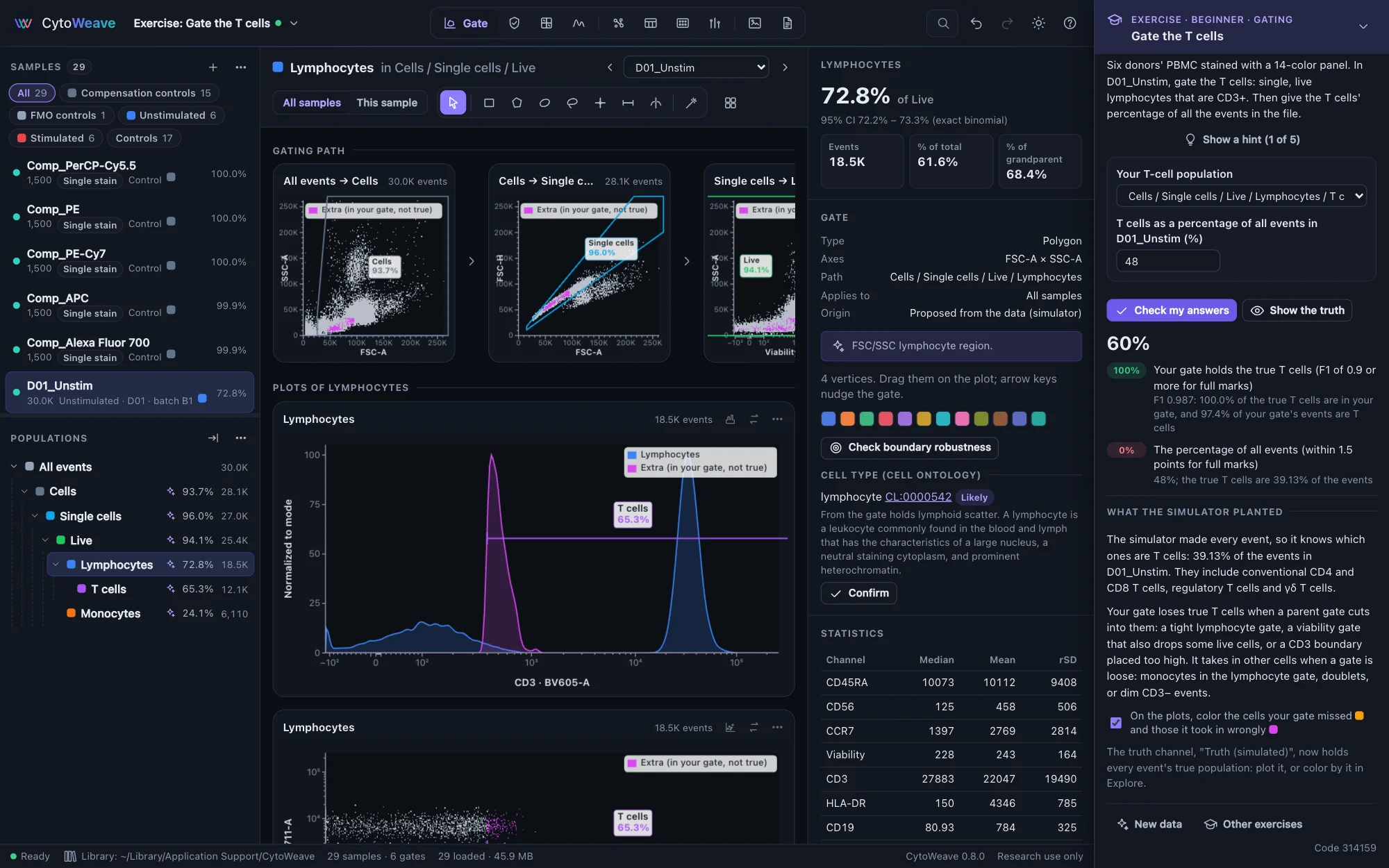Screen dimensions: 1389x868
Task: Filter samples by Stimulated chip
Action: (x=56, y=138)
